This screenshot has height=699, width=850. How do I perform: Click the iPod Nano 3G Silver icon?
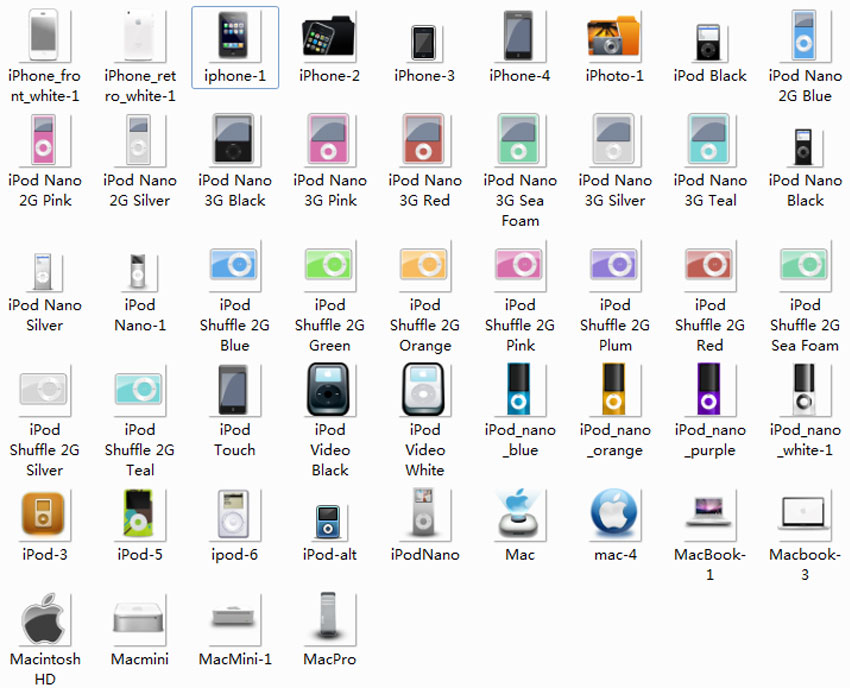click(x=614, y=139)
